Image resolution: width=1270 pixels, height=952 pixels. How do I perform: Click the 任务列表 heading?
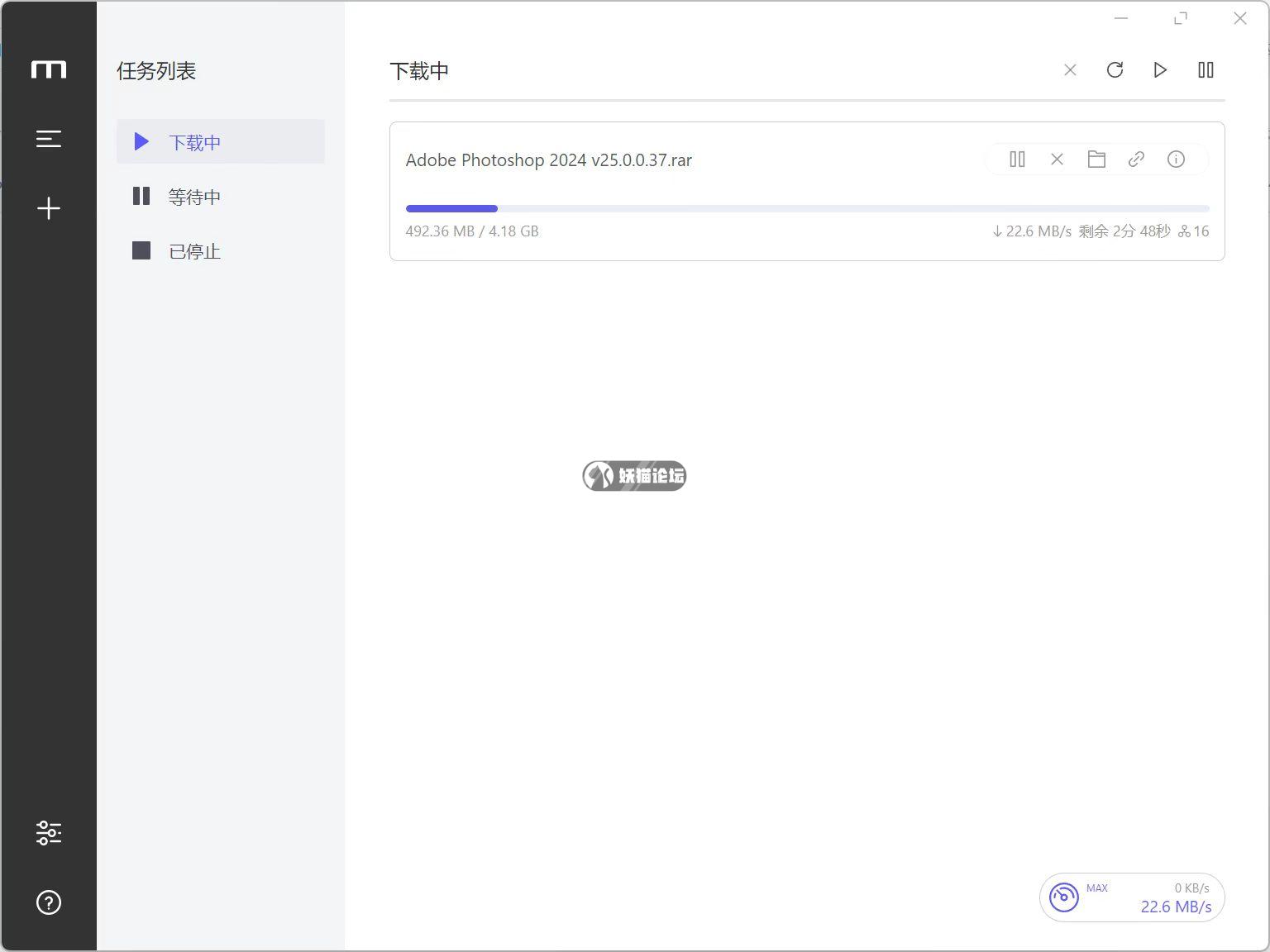[x=156, y=71]
